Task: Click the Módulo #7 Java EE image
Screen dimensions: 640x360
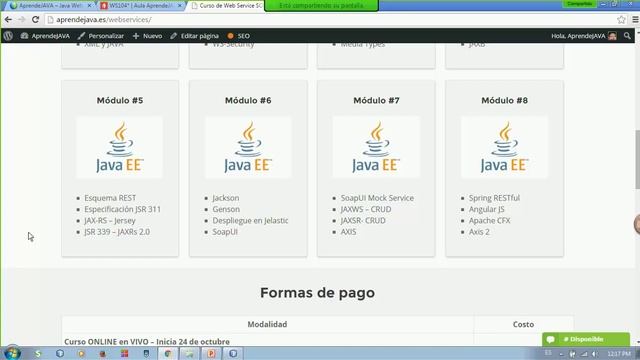Action: pos(376,147)
